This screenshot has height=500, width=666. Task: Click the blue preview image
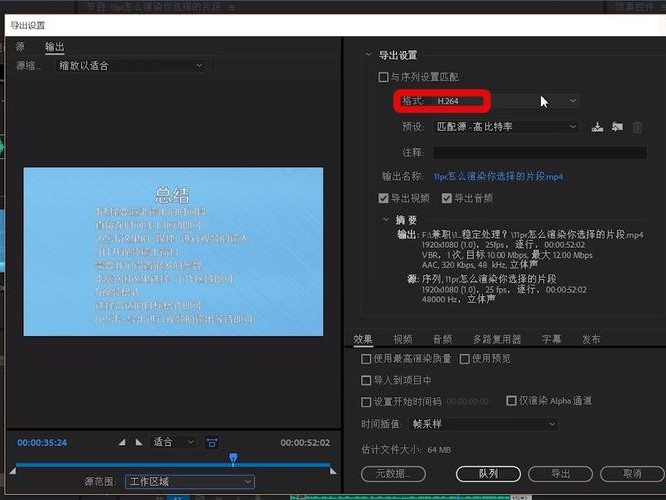(173, 251)
